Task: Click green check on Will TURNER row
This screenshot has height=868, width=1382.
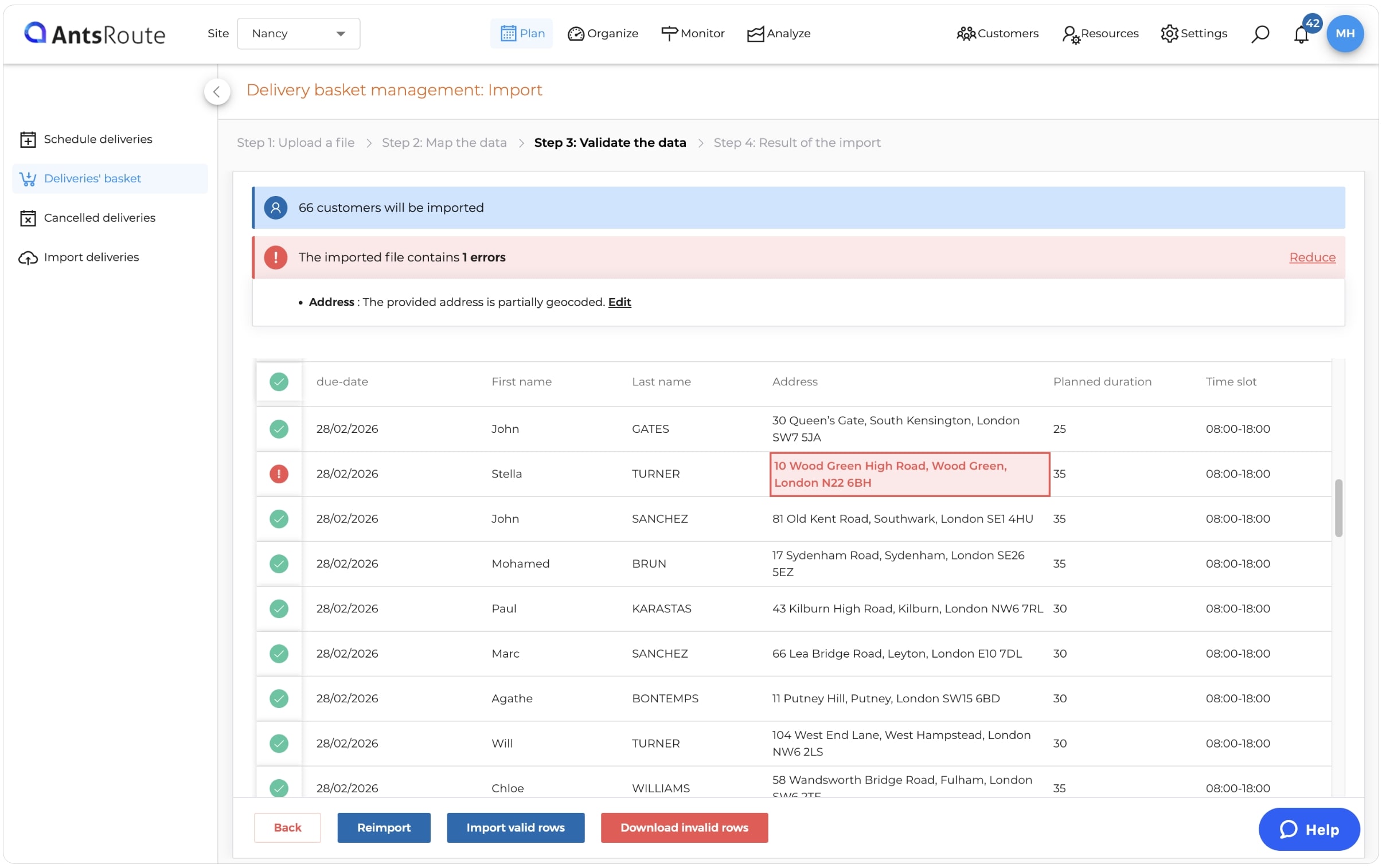Action: click(x=279, y=743)
